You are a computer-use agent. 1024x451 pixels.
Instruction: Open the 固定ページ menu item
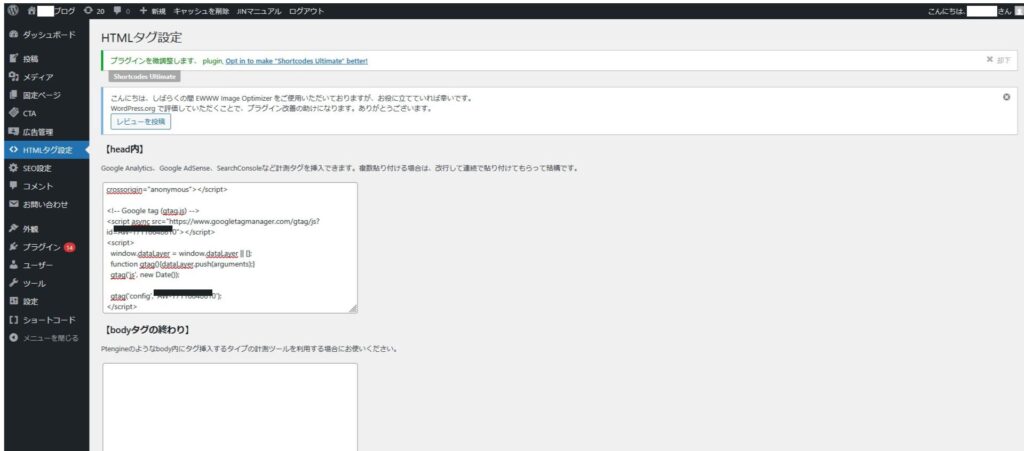pyautogui.click(x=44, y=95)
